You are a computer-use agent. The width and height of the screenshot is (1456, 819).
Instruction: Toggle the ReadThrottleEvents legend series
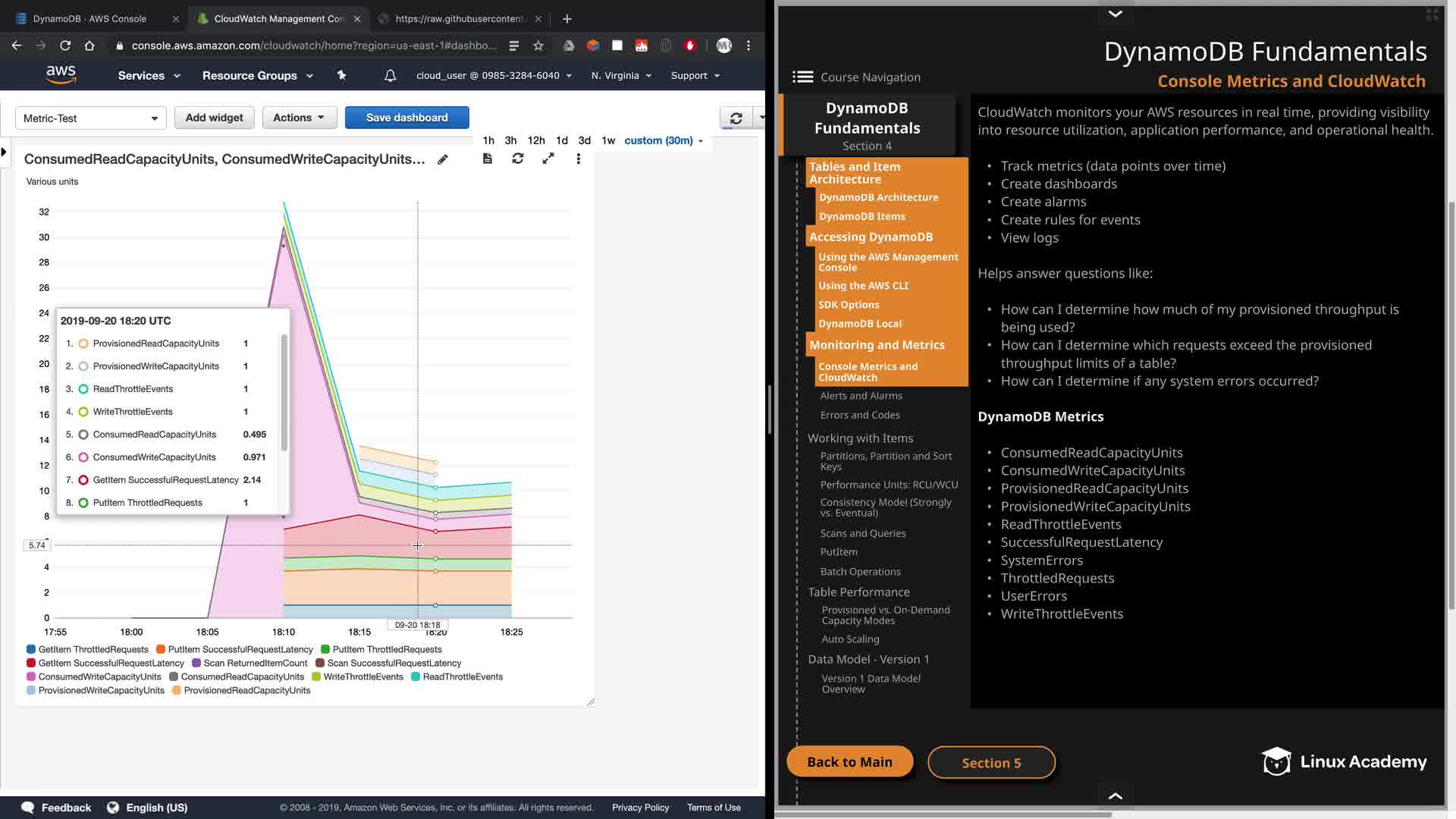pos(462,676)
